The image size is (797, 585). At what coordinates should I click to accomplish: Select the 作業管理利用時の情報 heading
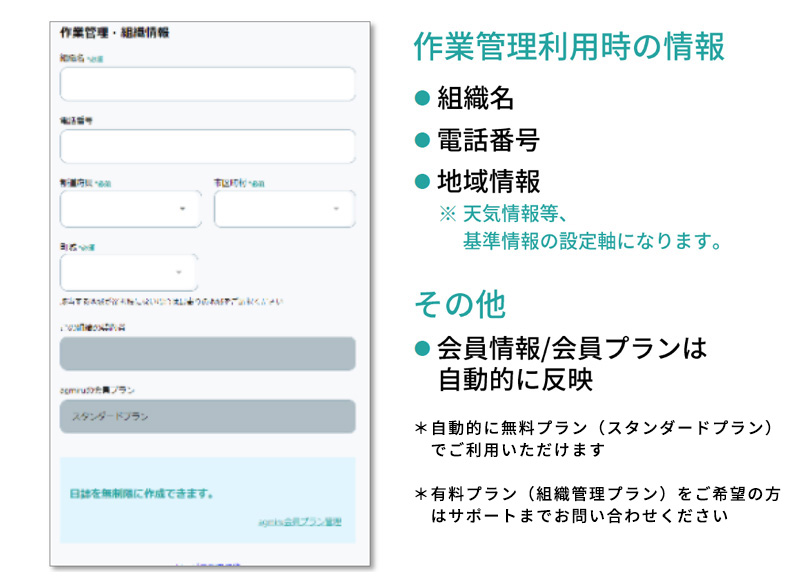[568, 47]
